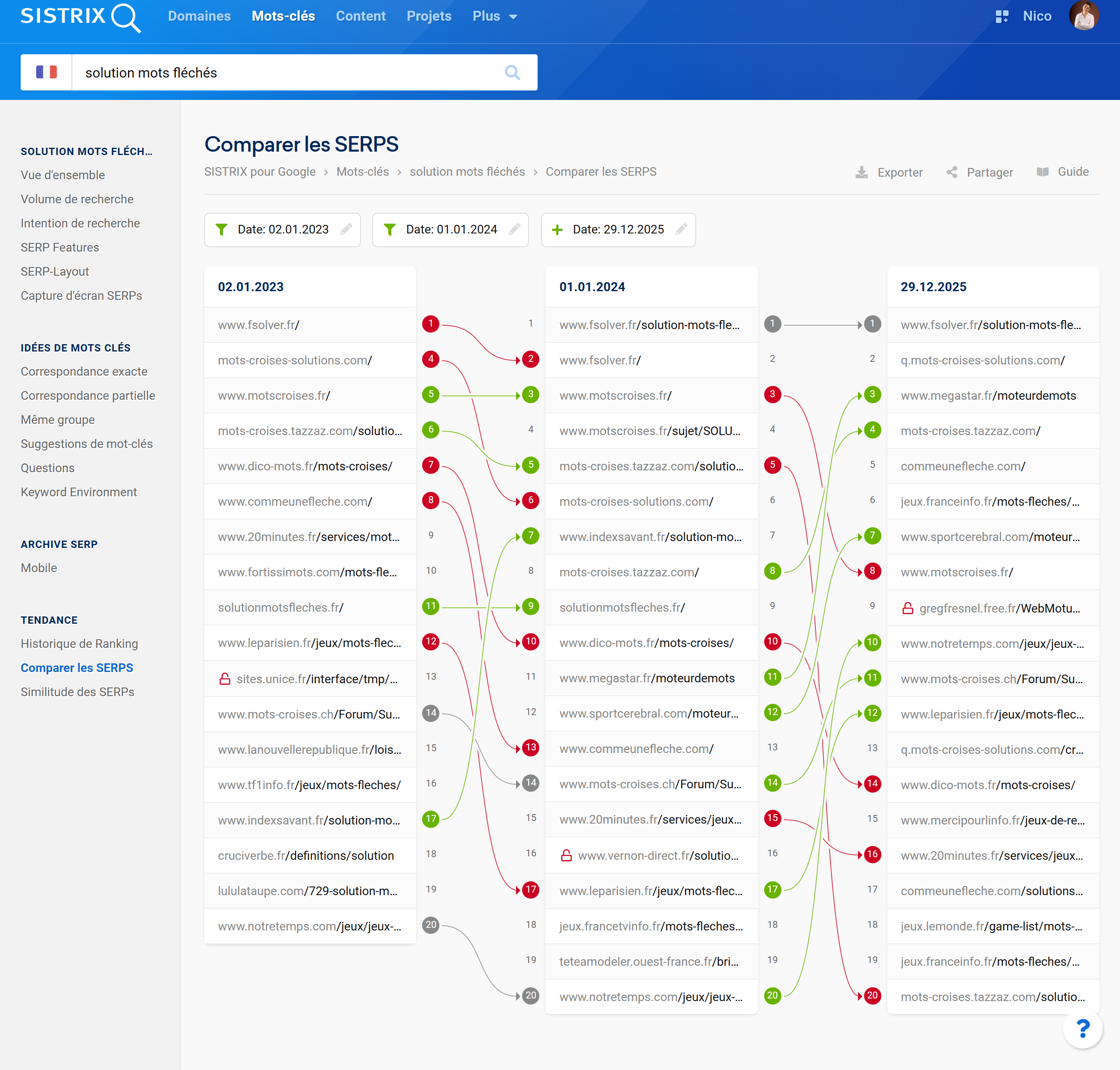The width and height of the screenshot is (1120, 1070).
Task: Click the lock icon next to gregfresnel.free.fr
Action: pyautogui.click(x=908, y=608)
